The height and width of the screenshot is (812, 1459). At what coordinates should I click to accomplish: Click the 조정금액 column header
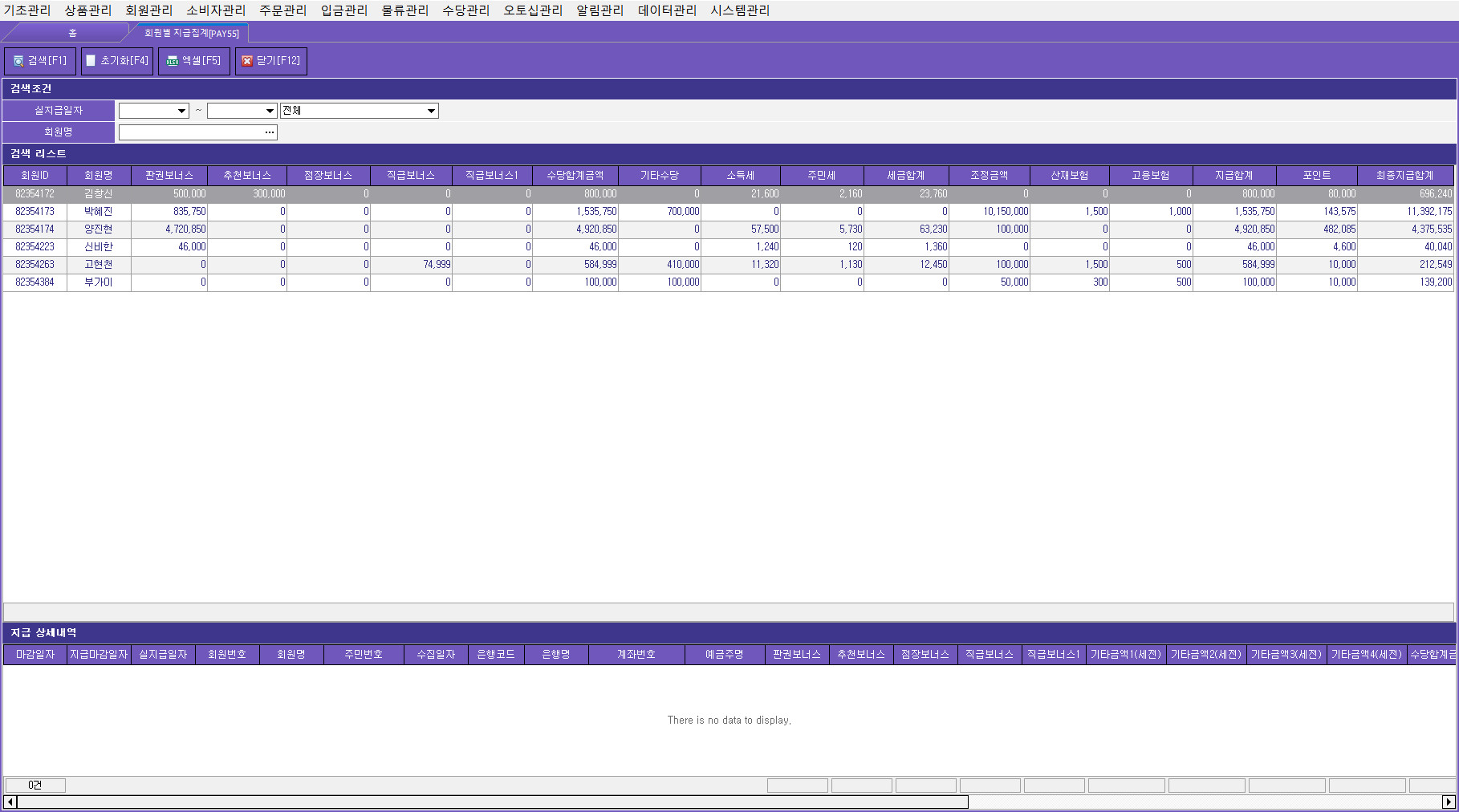tap(990, 176)
